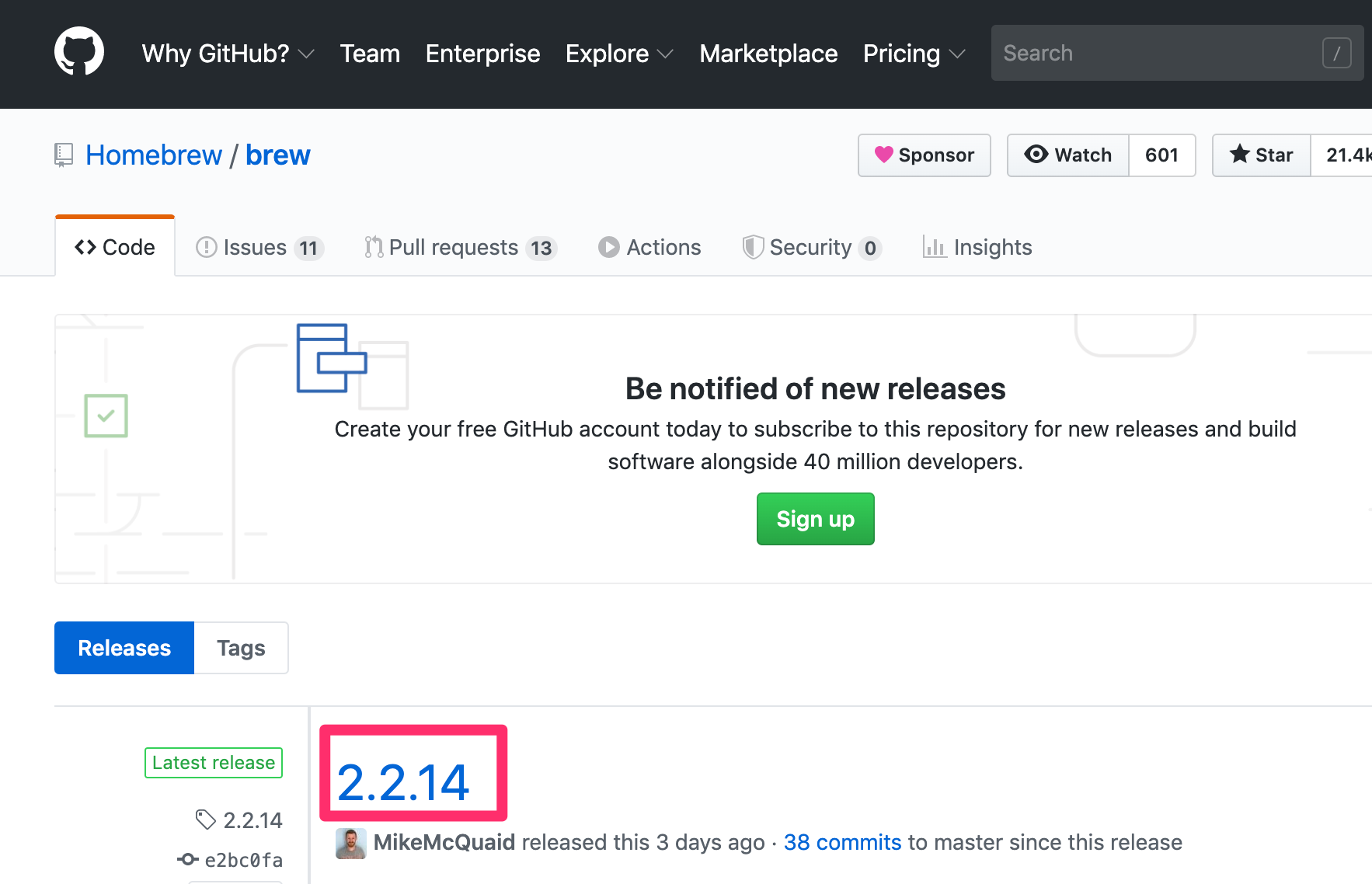The height and width of the screenshot is (884, 1372).
Task: Open the MikeMcQuaid profile link
Action: [x=444, y=843]
